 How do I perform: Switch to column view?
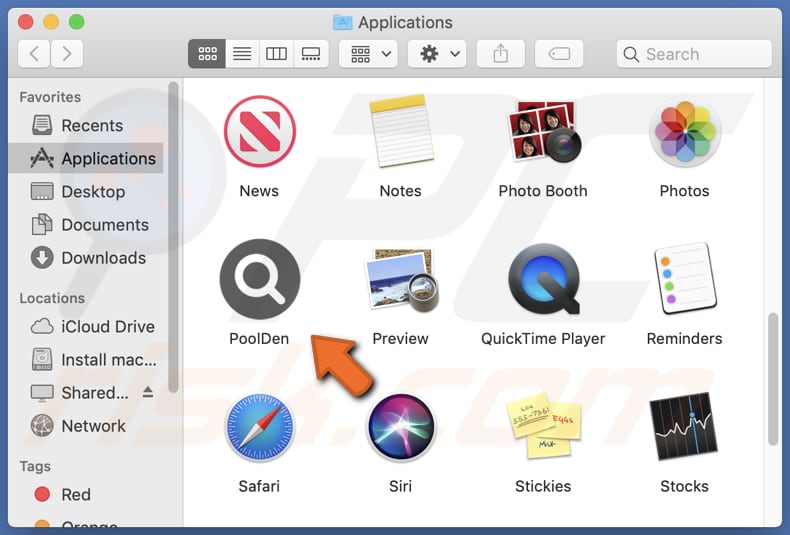click(276, 53)
